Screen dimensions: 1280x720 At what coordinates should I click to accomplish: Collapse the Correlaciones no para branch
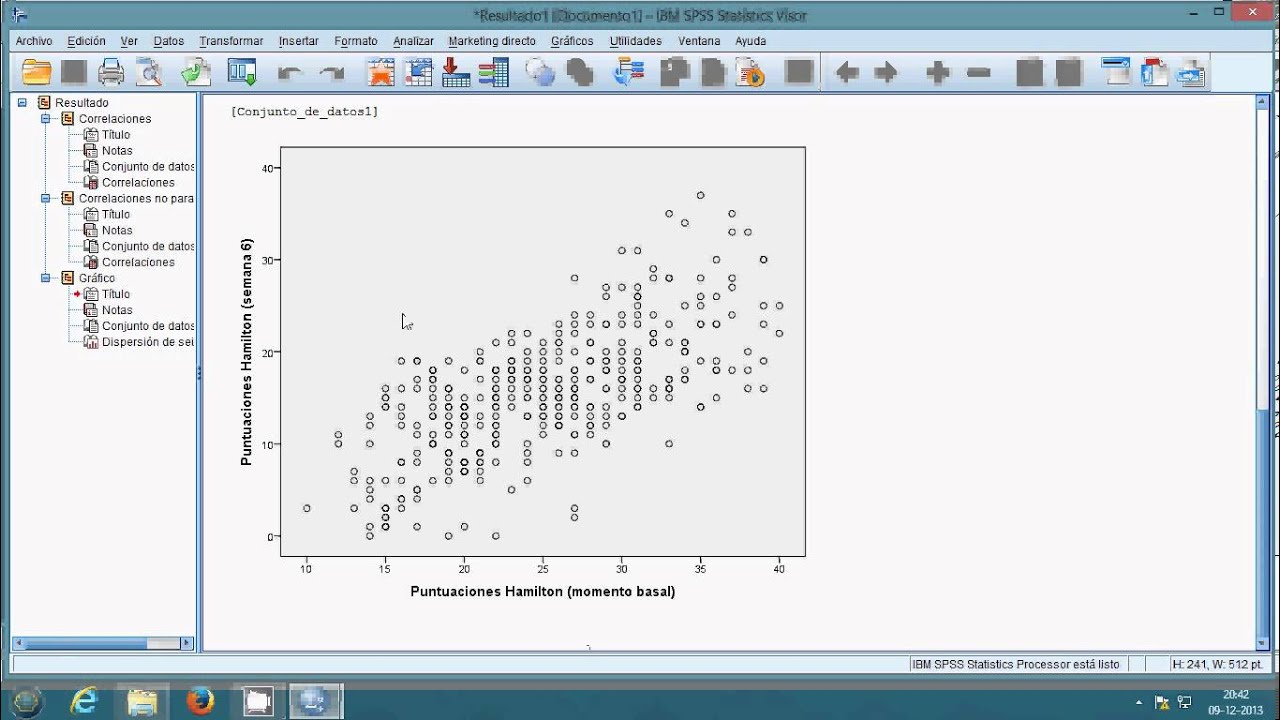coord(45,198)
